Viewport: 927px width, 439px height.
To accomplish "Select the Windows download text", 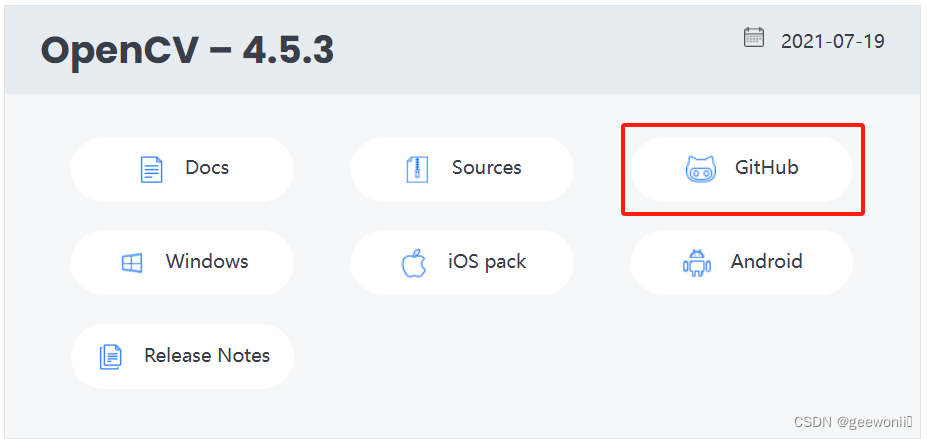I will (x=207, y=262).
